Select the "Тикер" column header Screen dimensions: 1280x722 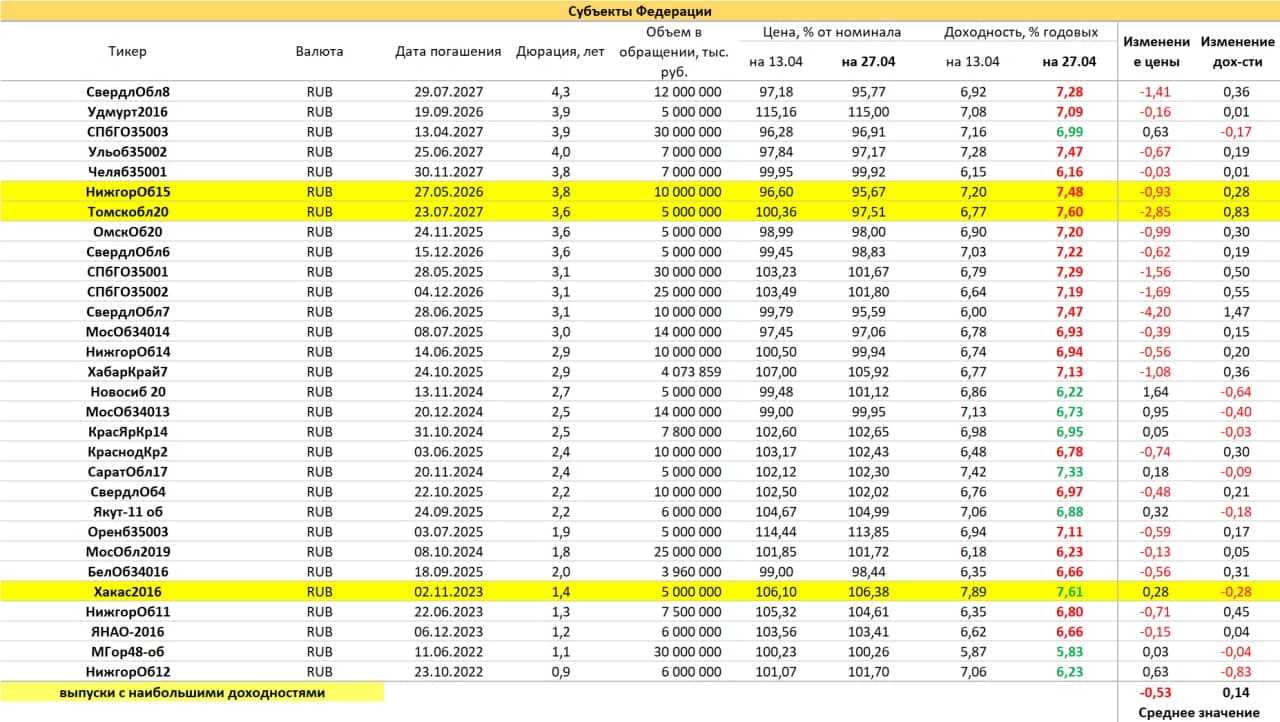coord(127,51)
